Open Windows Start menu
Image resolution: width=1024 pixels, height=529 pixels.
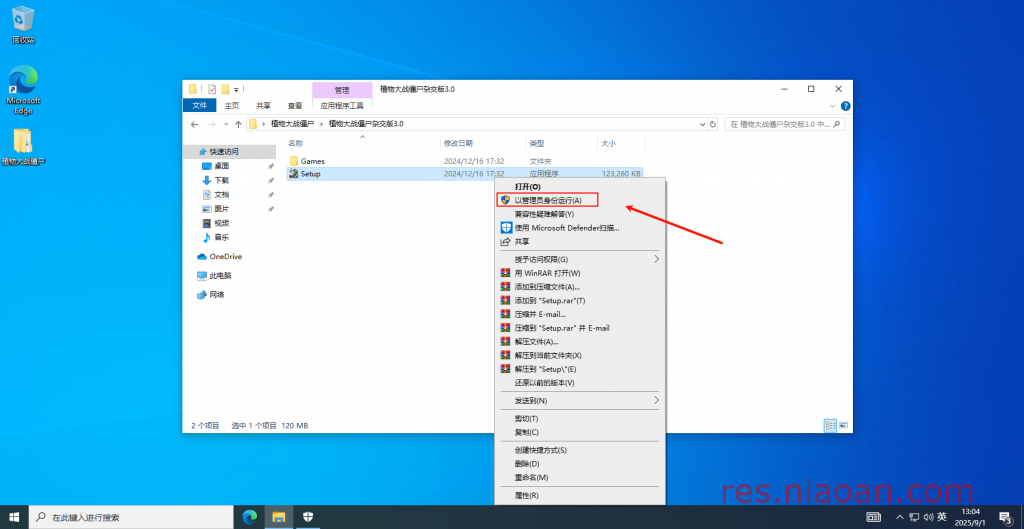coord(14,517)
